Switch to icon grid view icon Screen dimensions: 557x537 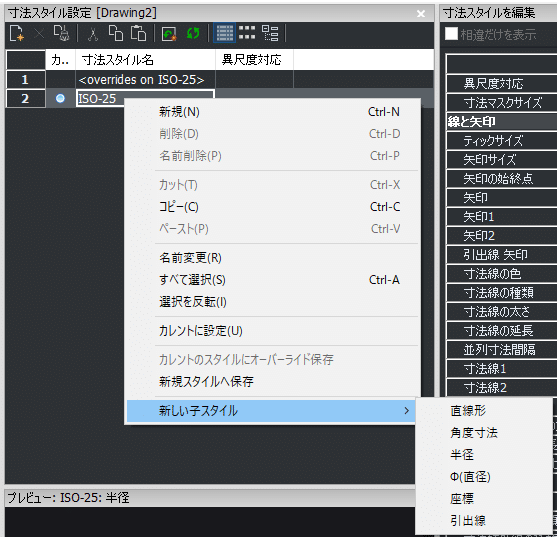[247, 33]
